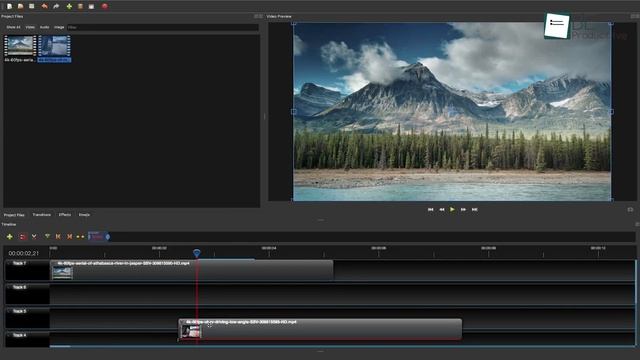Rewind the video preview
Viewport: 640px width, 360px height.
(442, 209)
